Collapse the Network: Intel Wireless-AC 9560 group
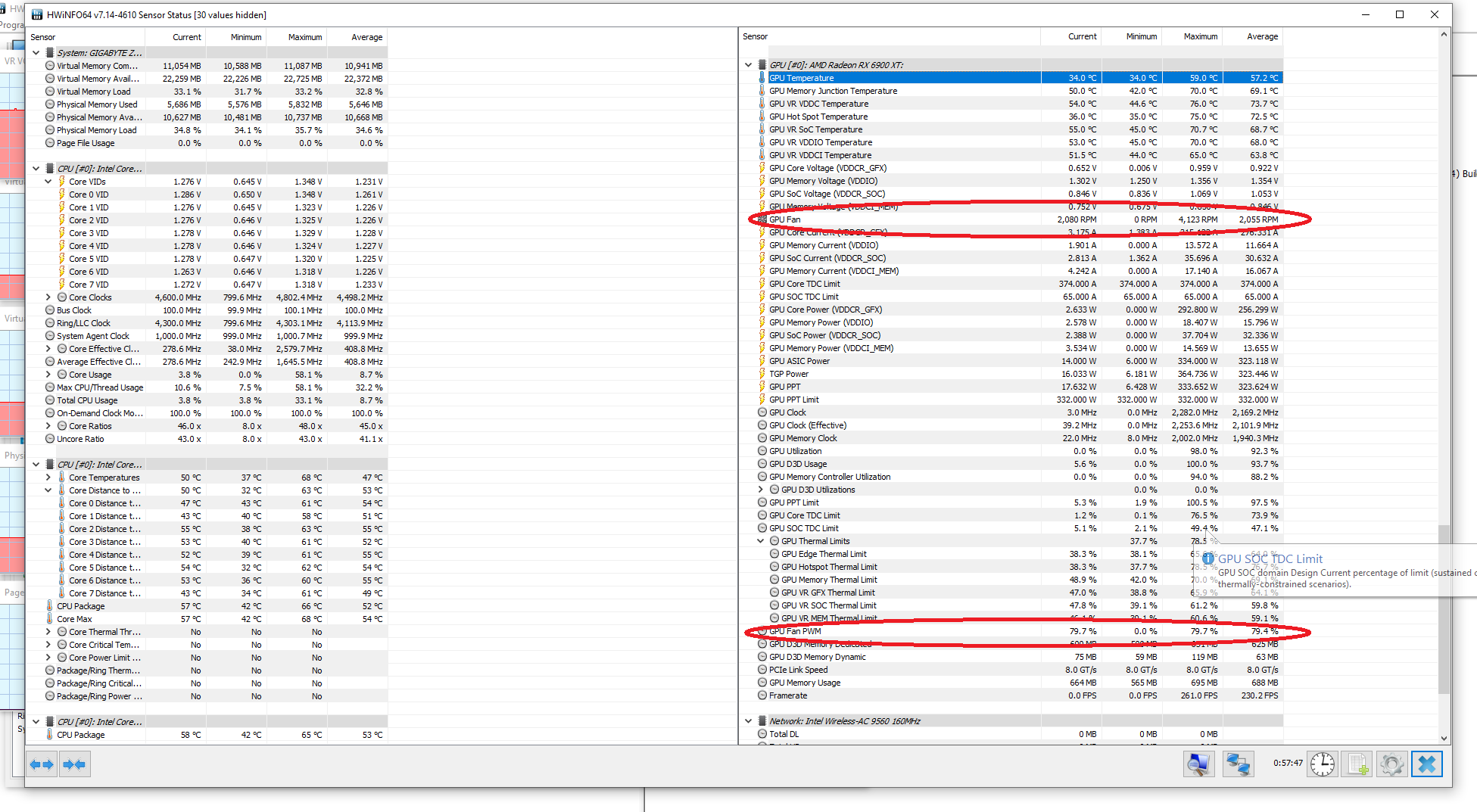The height and width of the screenshot is (812, 1477). [749, 721]
